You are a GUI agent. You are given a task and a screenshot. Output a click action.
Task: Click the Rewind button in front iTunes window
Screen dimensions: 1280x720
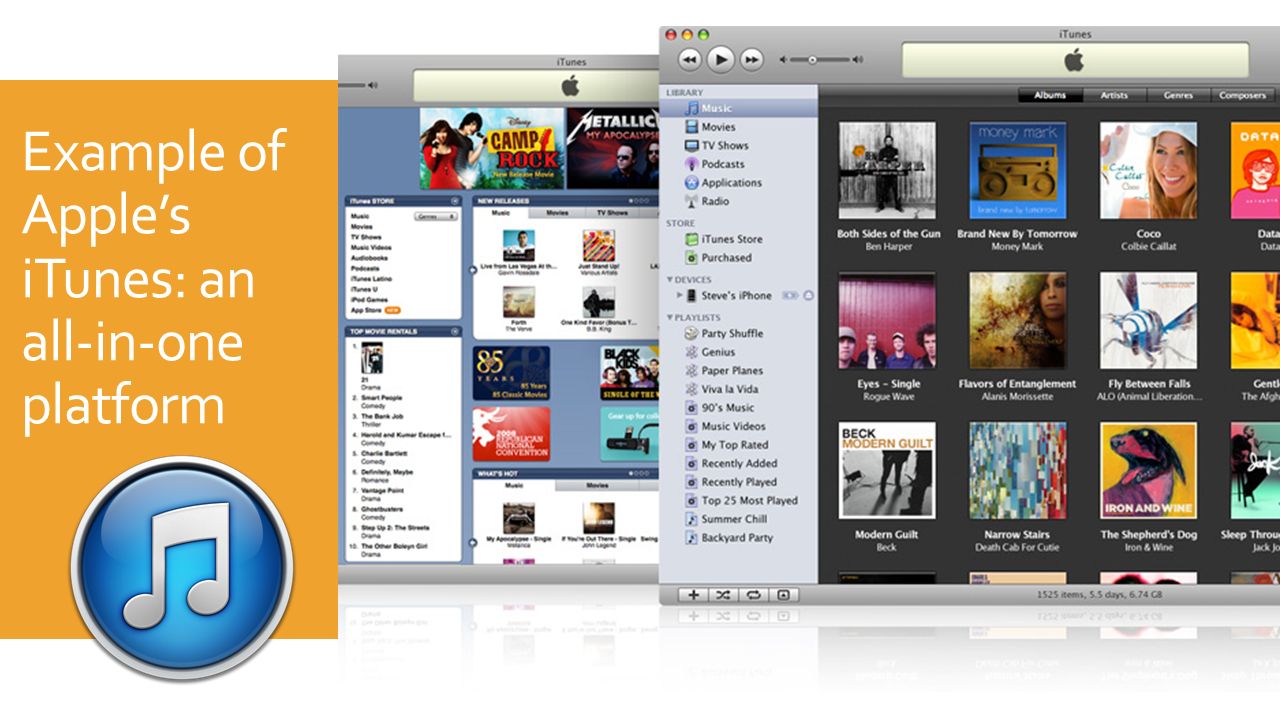pyautogui.click(x=690, y=60)
